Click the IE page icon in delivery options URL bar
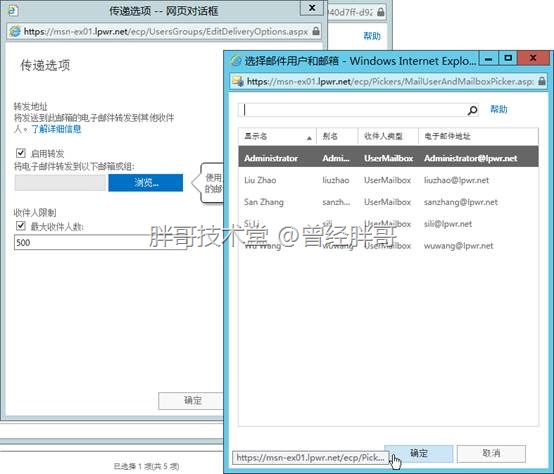The width and height of the screenshot is (554, 474). point(15,31)
